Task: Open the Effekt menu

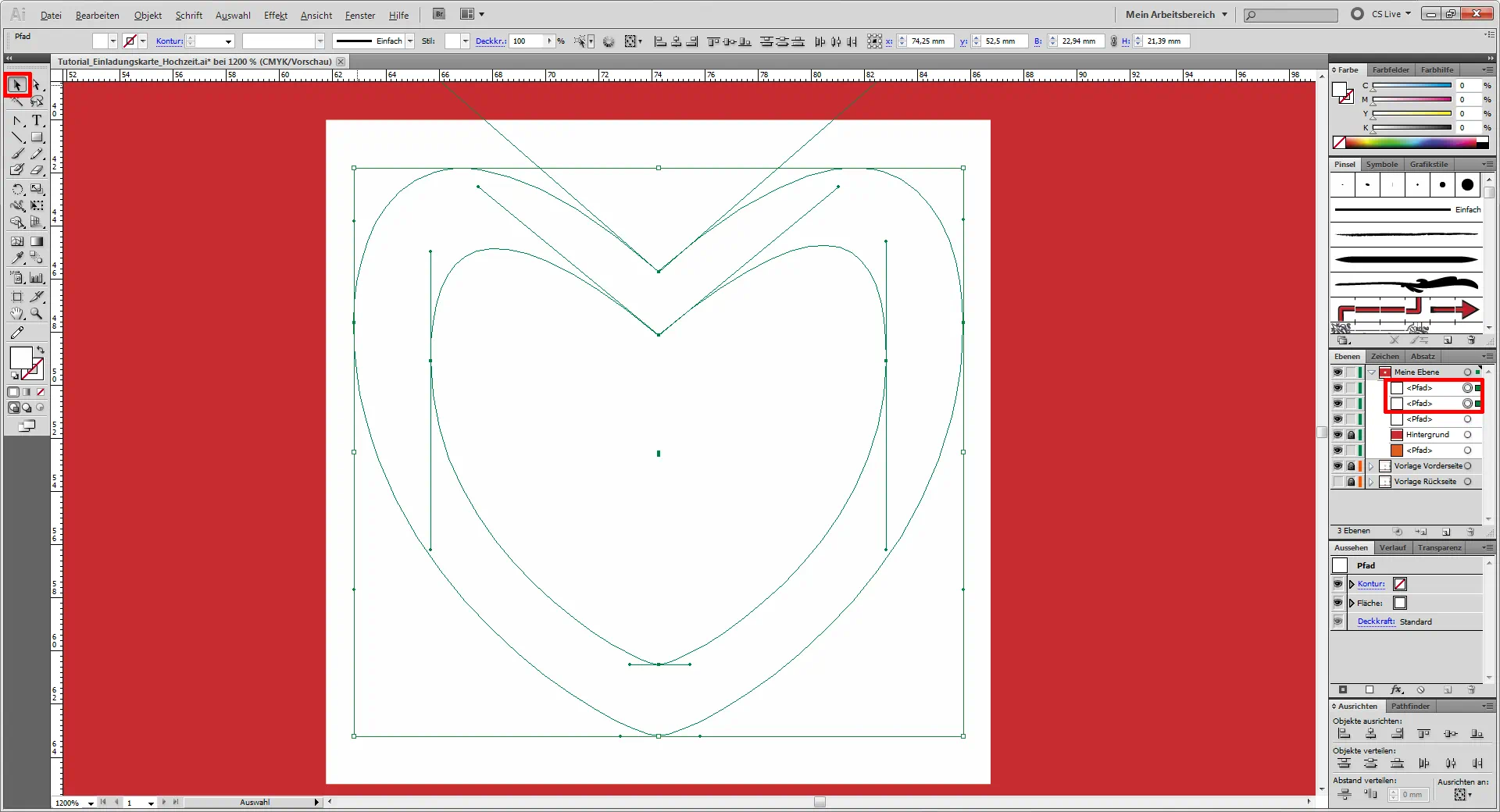Action: [276, 15]
